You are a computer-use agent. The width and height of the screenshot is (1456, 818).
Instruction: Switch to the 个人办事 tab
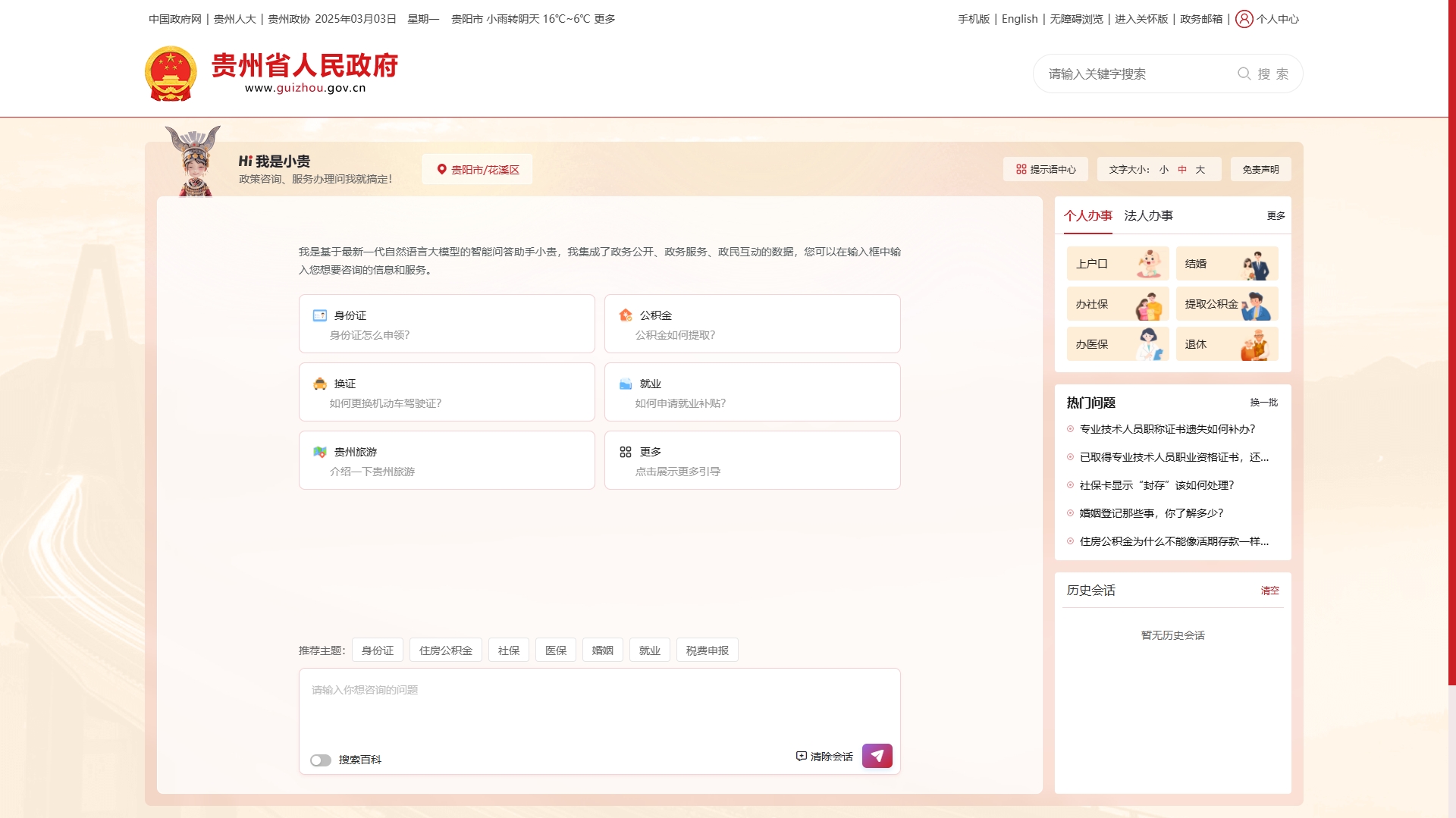[x=1087, y=216]
